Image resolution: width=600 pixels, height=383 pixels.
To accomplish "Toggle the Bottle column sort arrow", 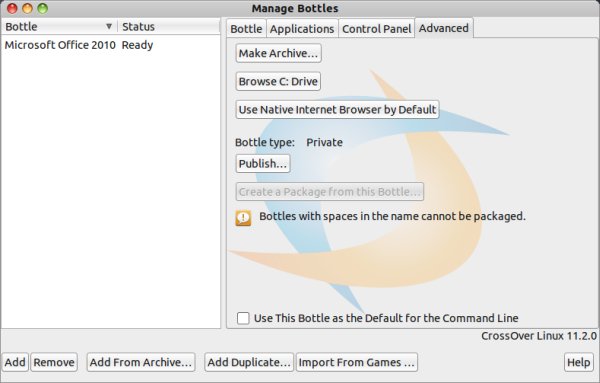I will click(109, 26).
